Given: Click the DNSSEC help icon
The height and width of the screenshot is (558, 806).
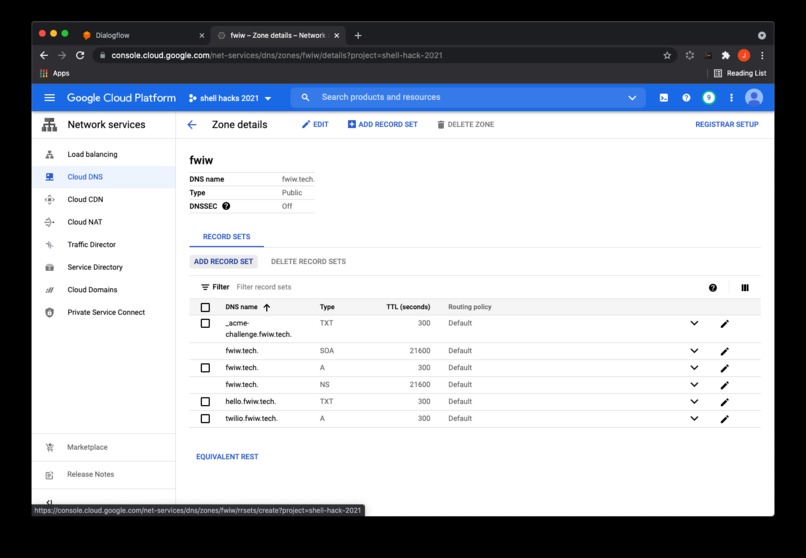Looking at the screenshot, I should 226,206.
